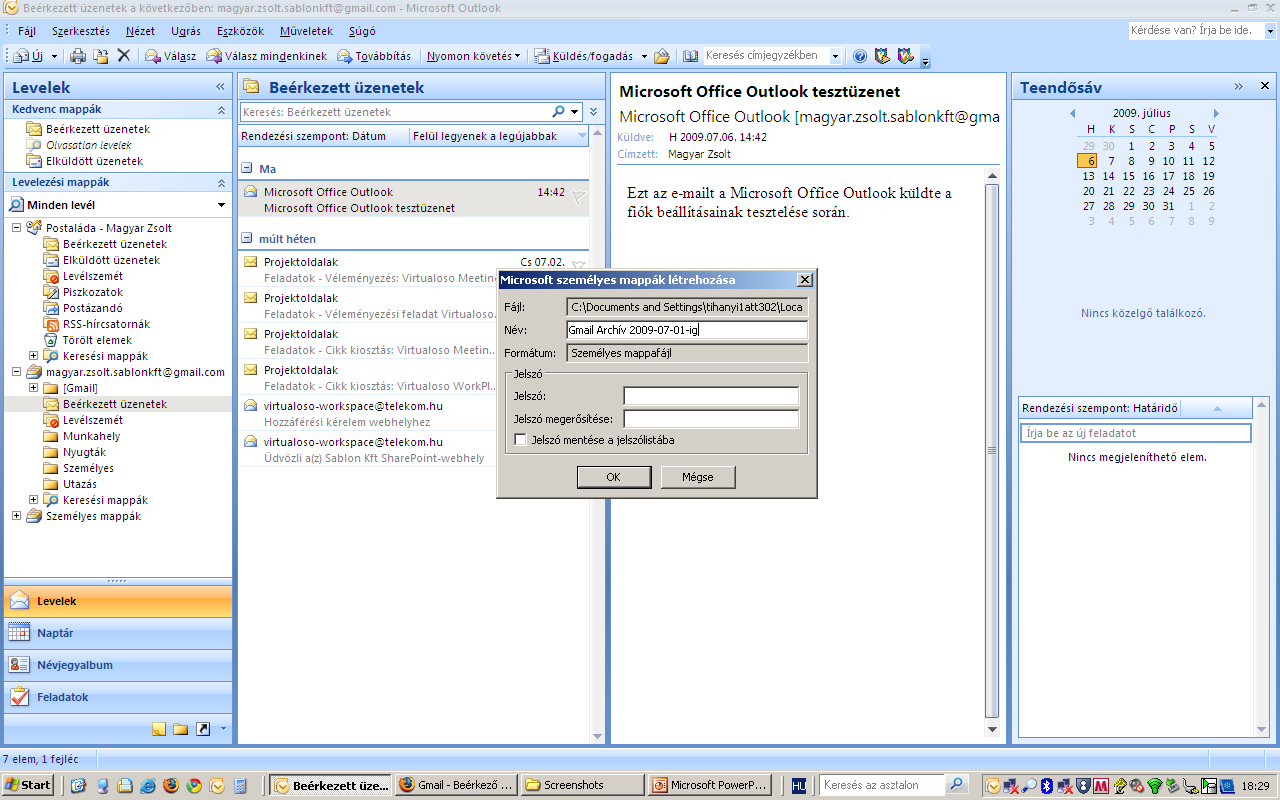Expand the query builder double chevron

click(594, 112)
